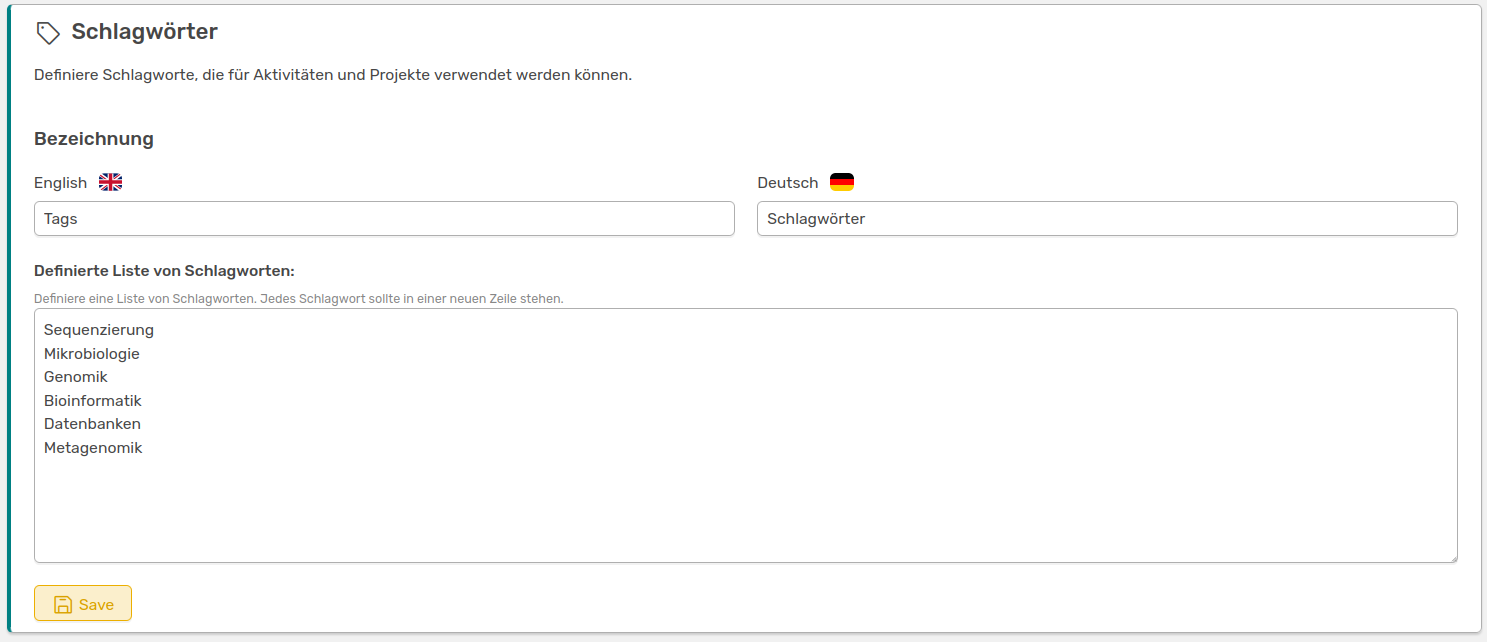Click the tag icon beside Schlagwörter heading

pyautogui.click(x=48, y=33)
